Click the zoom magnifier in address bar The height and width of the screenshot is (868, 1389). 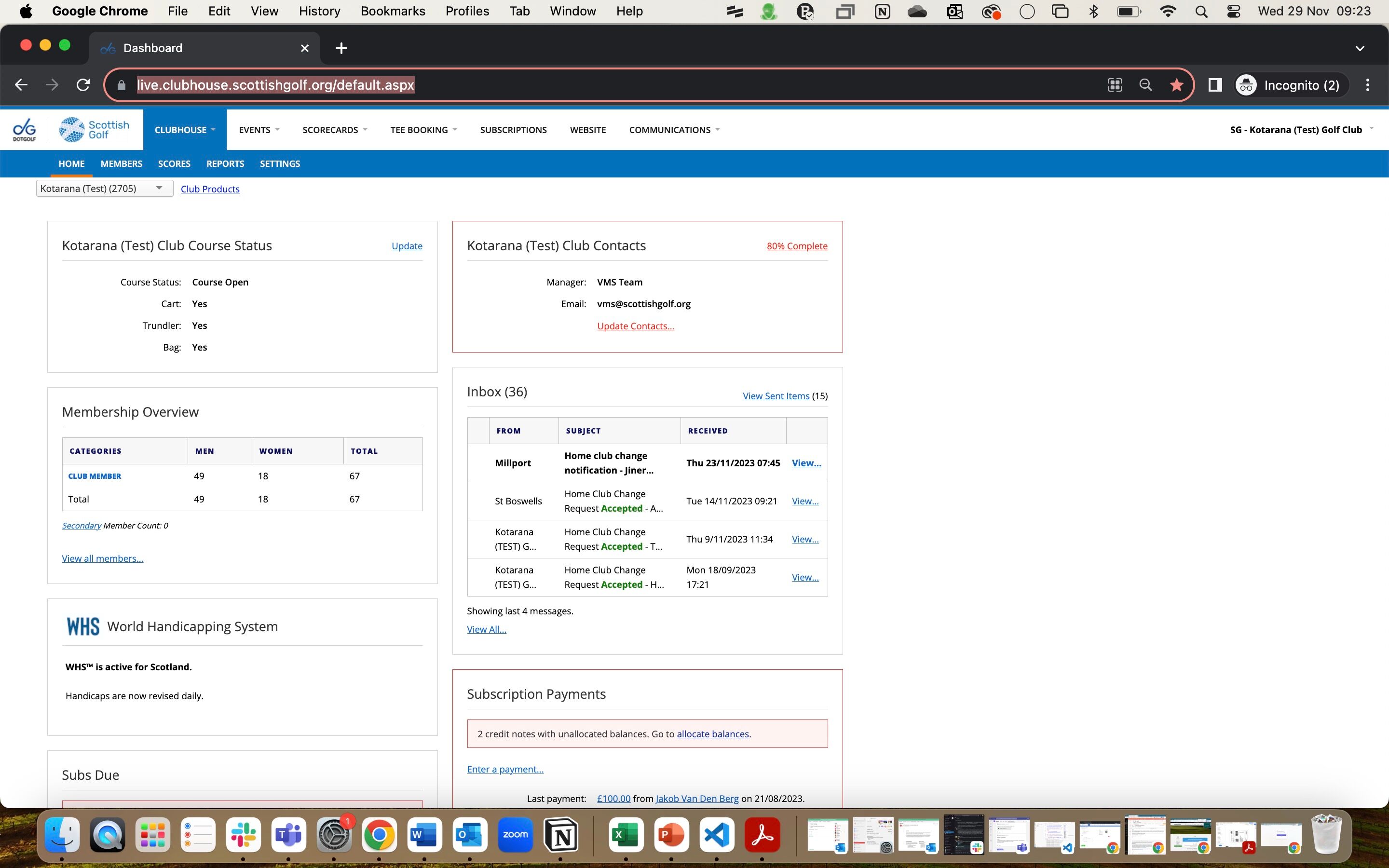[1145, 85]
